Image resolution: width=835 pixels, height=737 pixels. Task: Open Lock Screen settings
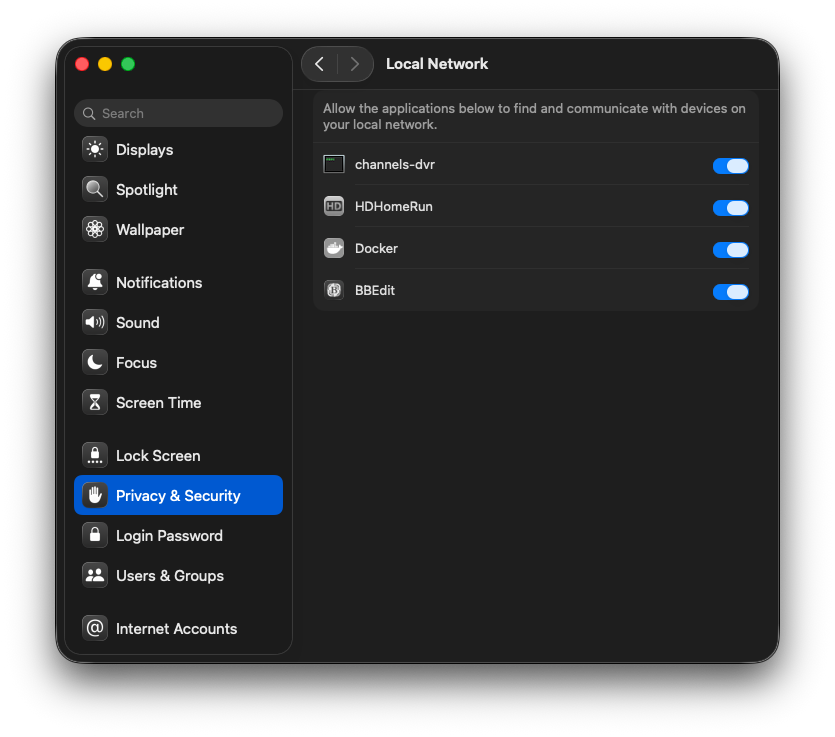coord(158,456)
